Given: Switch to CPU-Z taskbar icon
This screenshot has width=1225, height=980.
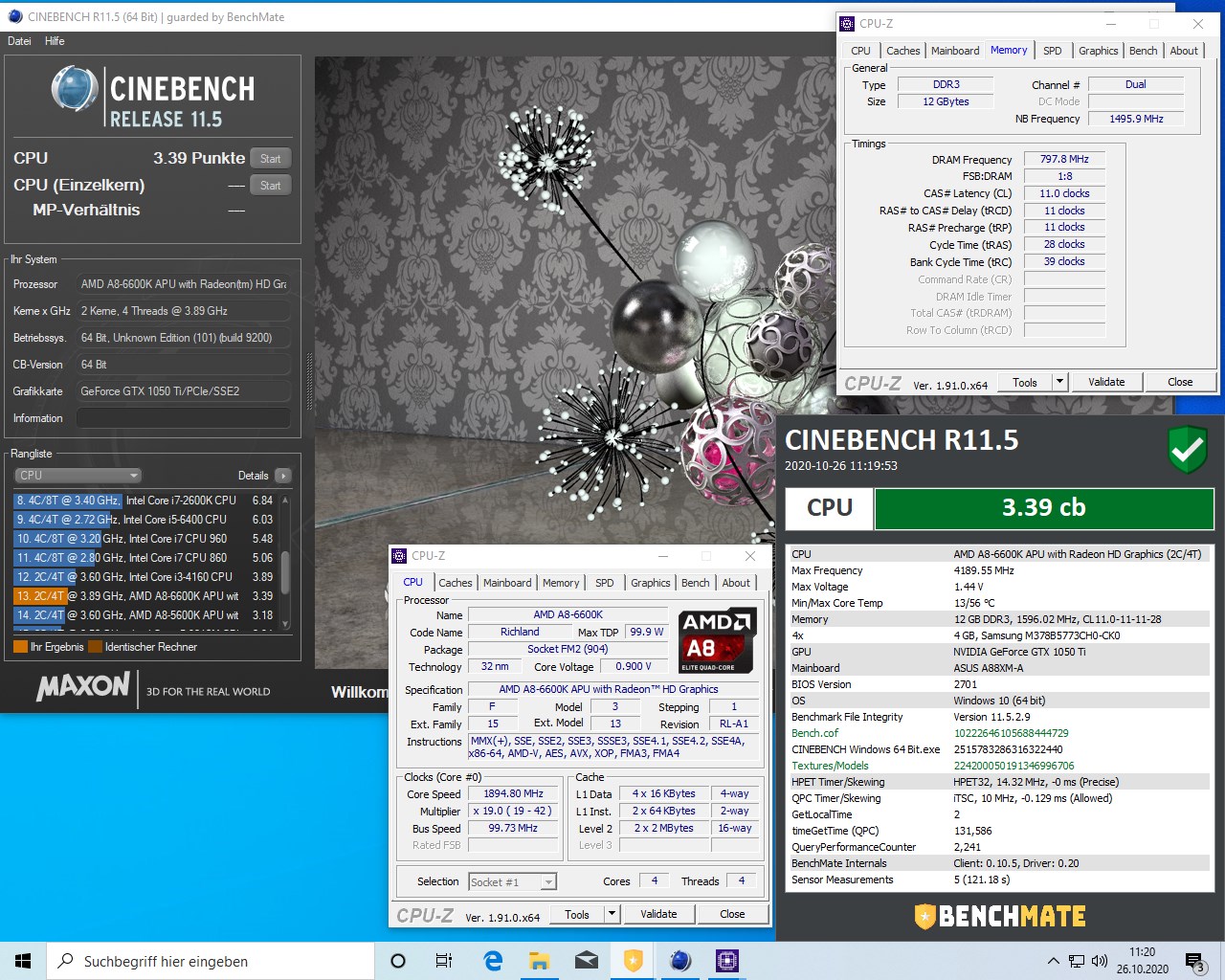Looking at the screenshot, I should point(727,961).
